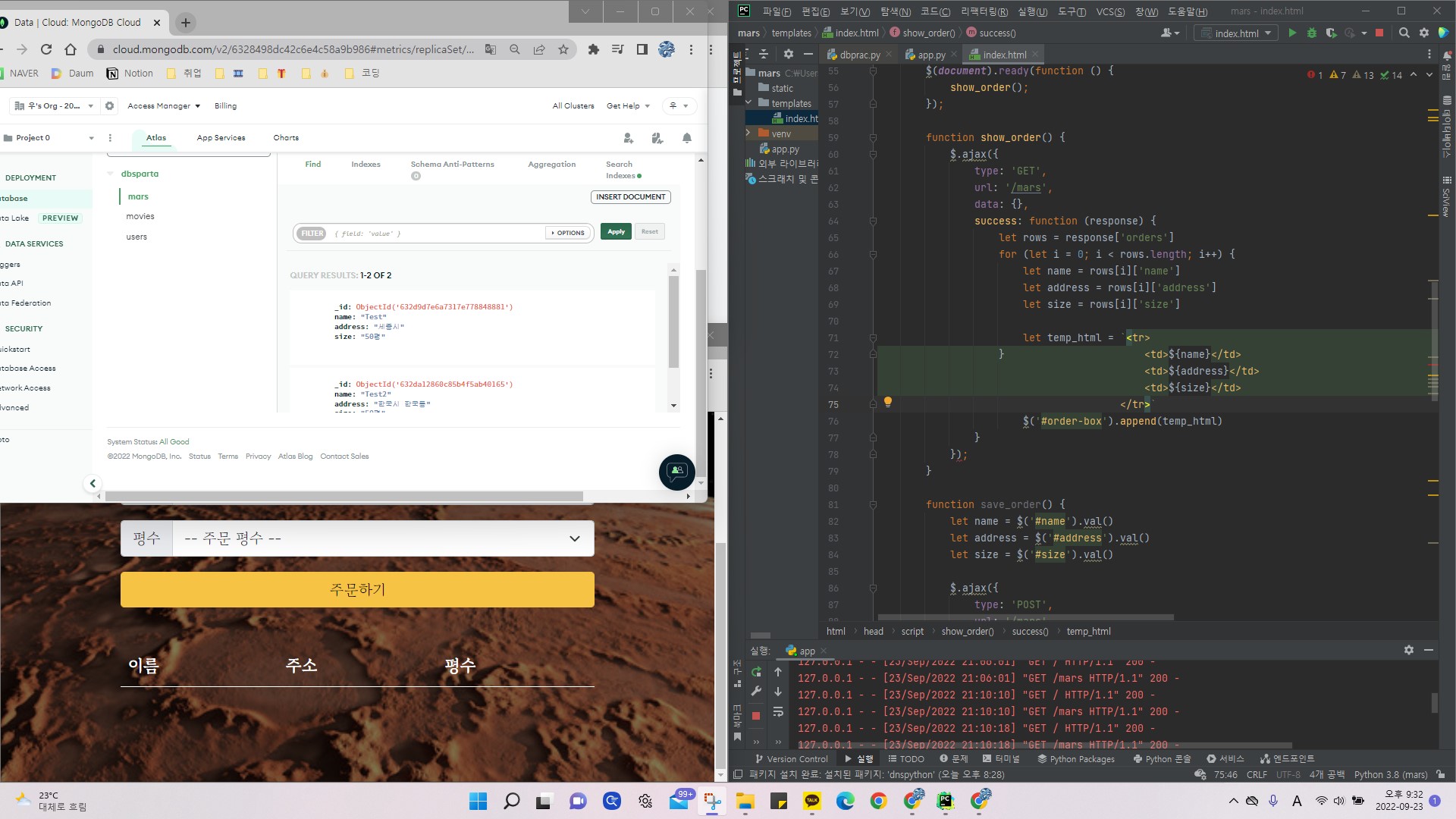
Task: Rerun the app in the Run panel
Action: (756, 672)
